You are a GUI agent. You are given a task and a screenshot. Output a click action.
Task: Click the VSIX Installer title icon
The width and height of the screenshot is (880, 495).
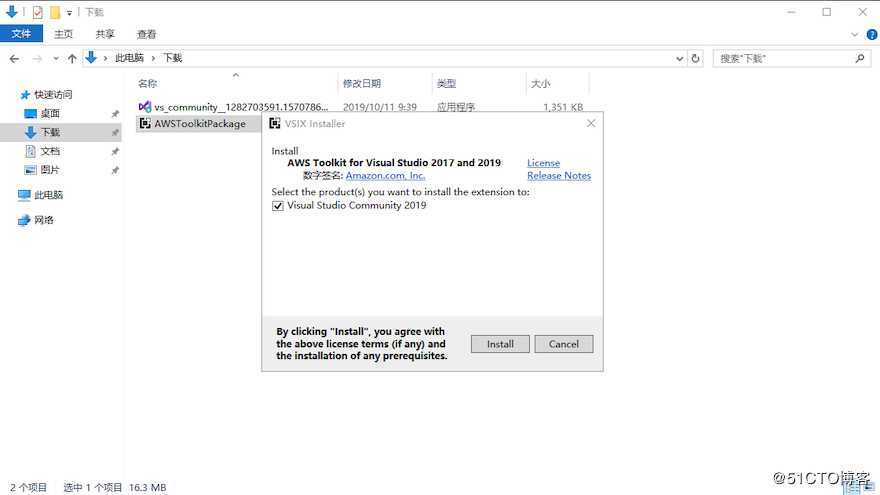(274, 123)
